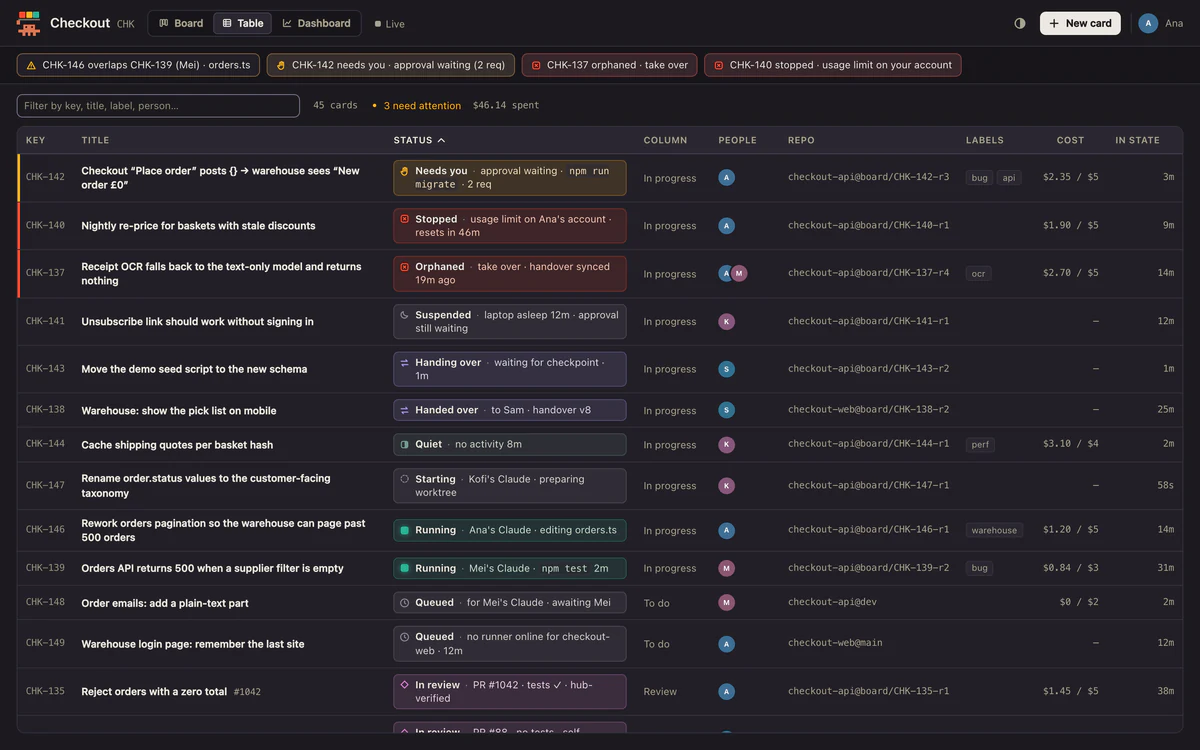Viewport: 1200px width, 750px height.
Task: Click the stop icon in CHK-140 status
Action: [x=405, y=219]
